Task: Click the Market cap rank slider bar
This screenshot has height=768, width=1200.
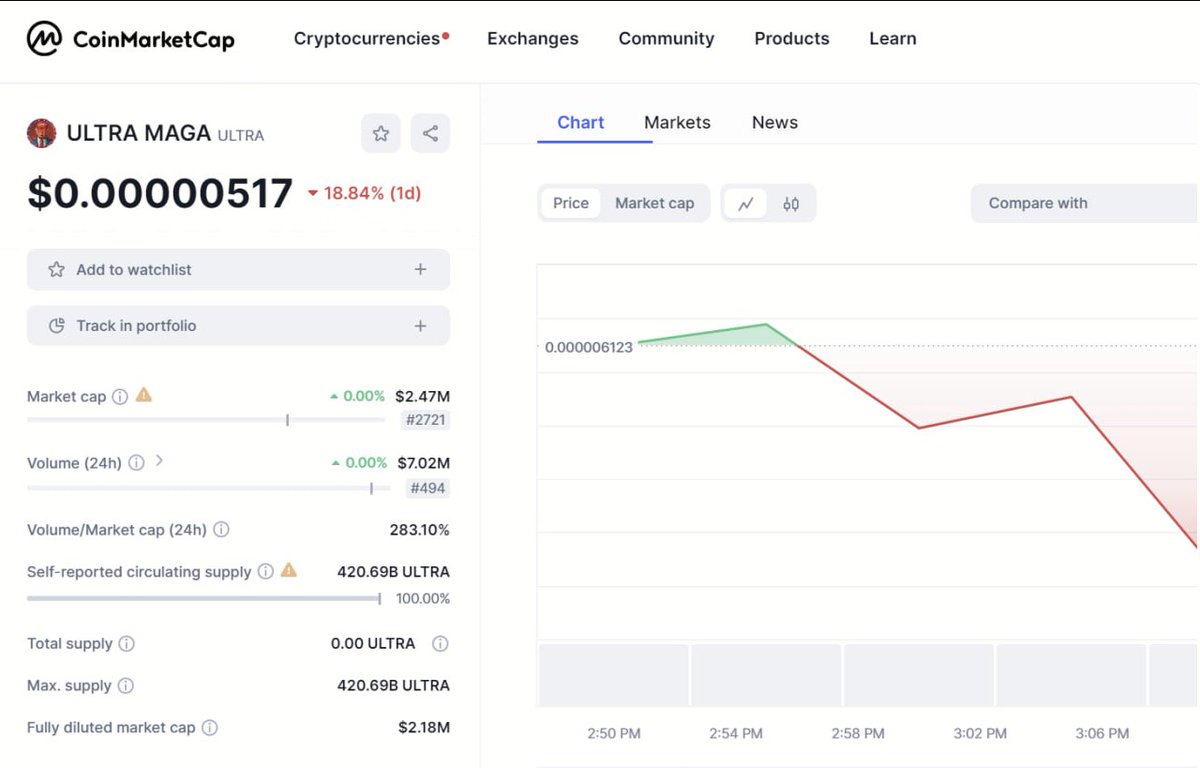Action: [206, 420]
